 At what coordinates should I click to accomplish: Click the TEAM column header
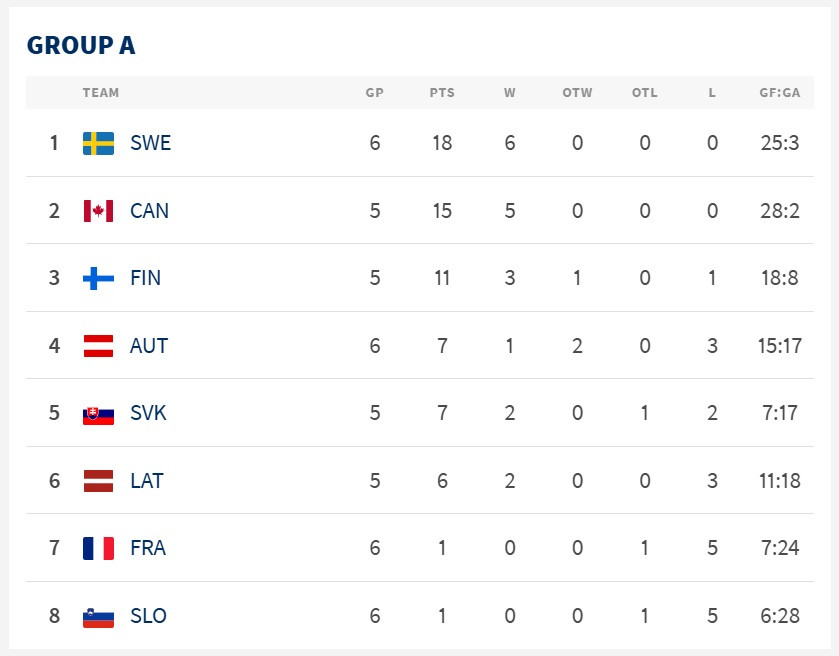101,93
